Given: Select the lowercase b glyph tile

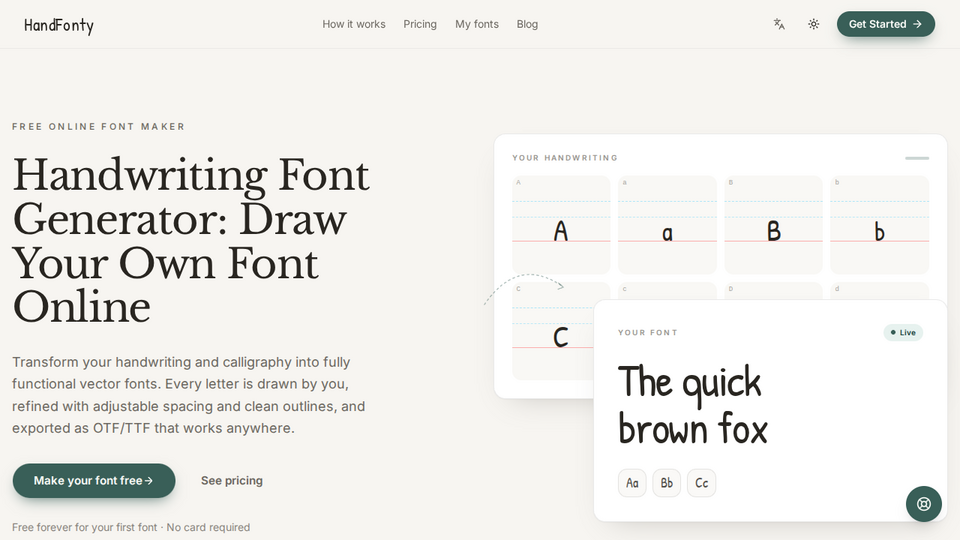Looking at the screenshot, I should click(879, 225).
